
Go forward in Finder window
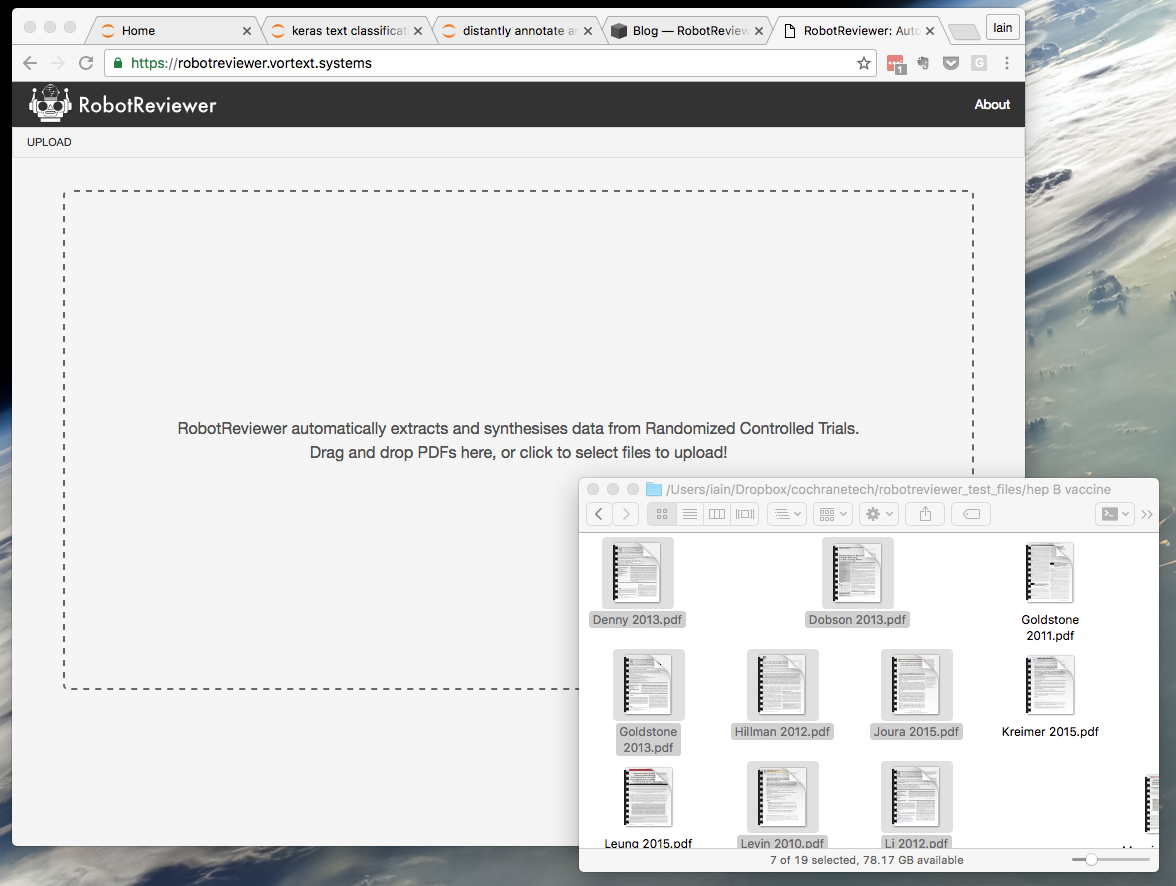[x=626, y=514]
